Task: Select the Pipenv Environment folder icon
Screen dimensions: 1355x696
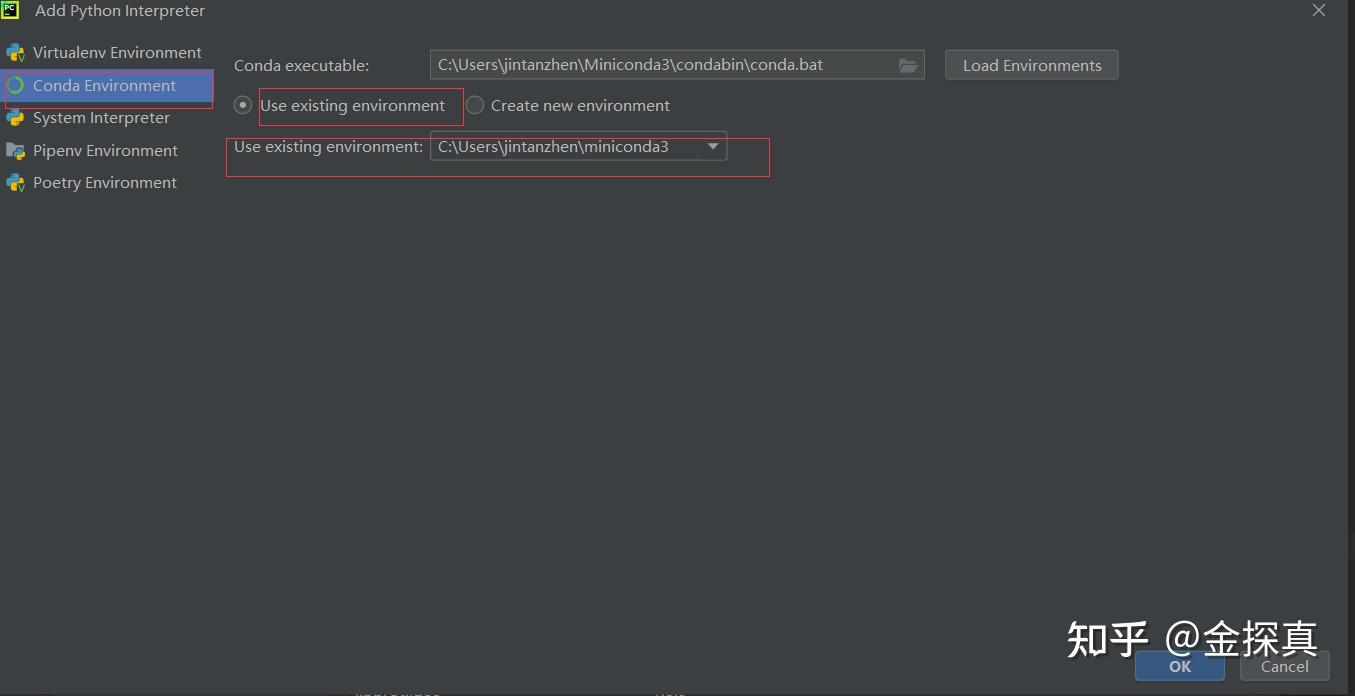Action: click(15, 150)
